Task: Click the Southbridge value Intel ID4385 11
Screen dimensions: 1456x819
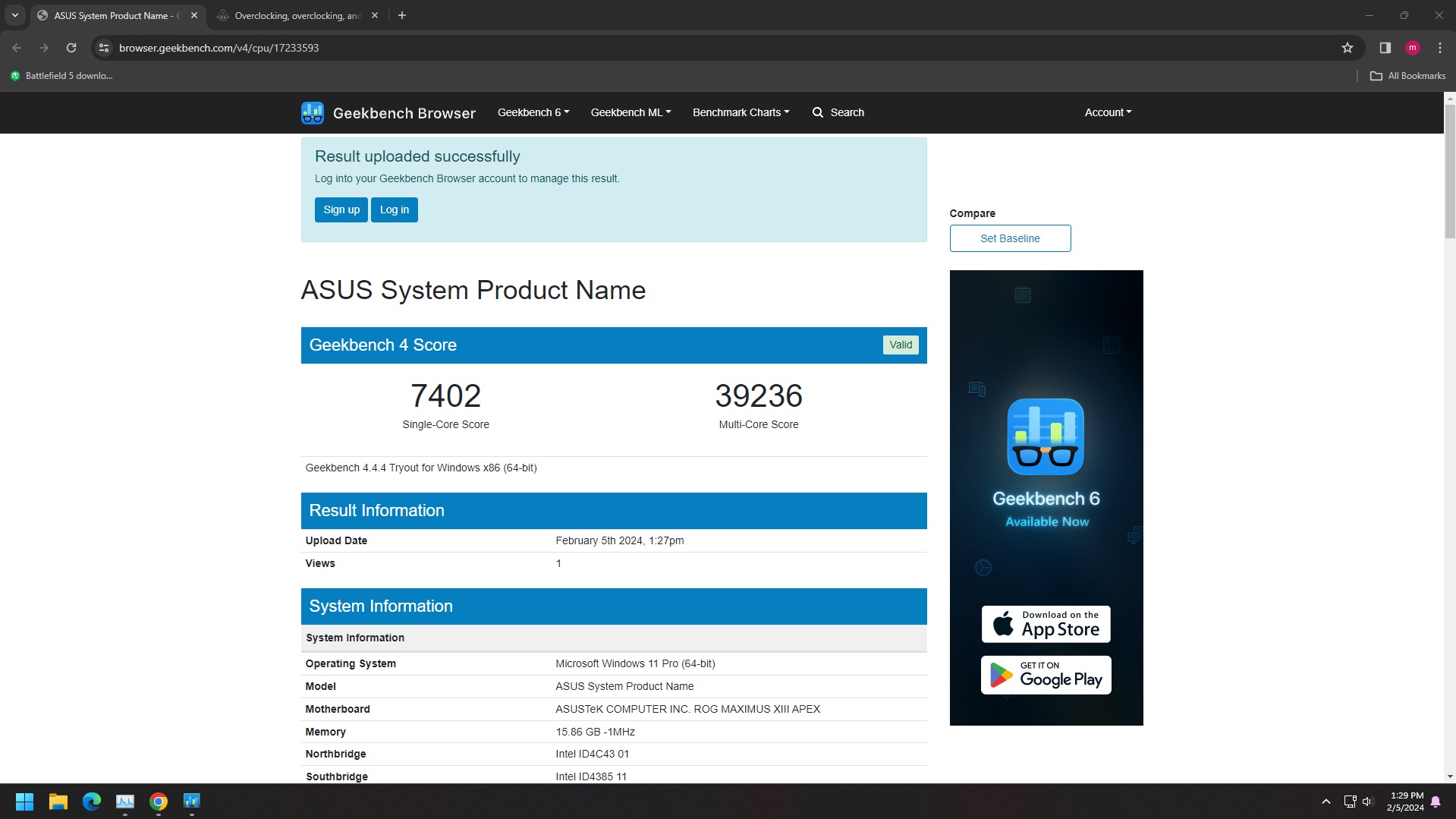Action: point(591,776)
